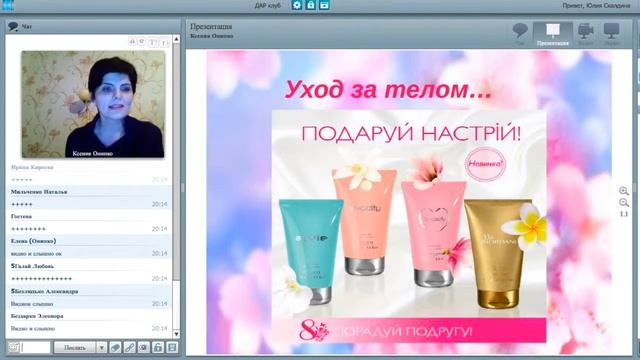This screenshot has width=640, height=360.
Task: Select chat sender Галай Любовь
Action: coord(32,266)
